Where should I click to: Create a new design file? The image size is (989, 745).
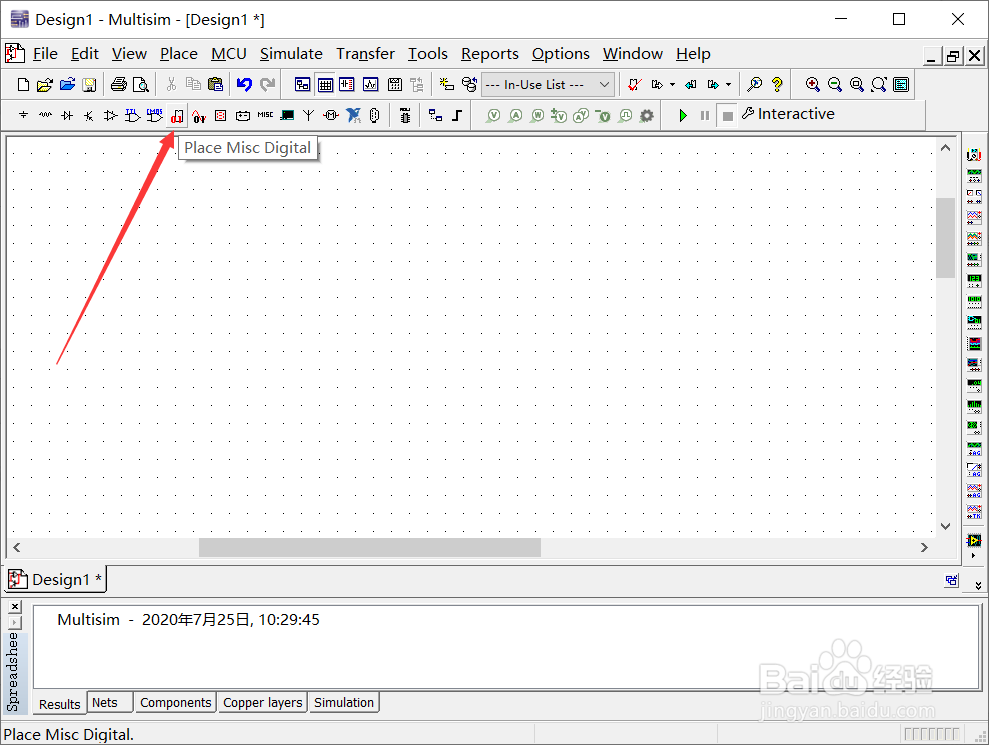[x=23, y=85]
